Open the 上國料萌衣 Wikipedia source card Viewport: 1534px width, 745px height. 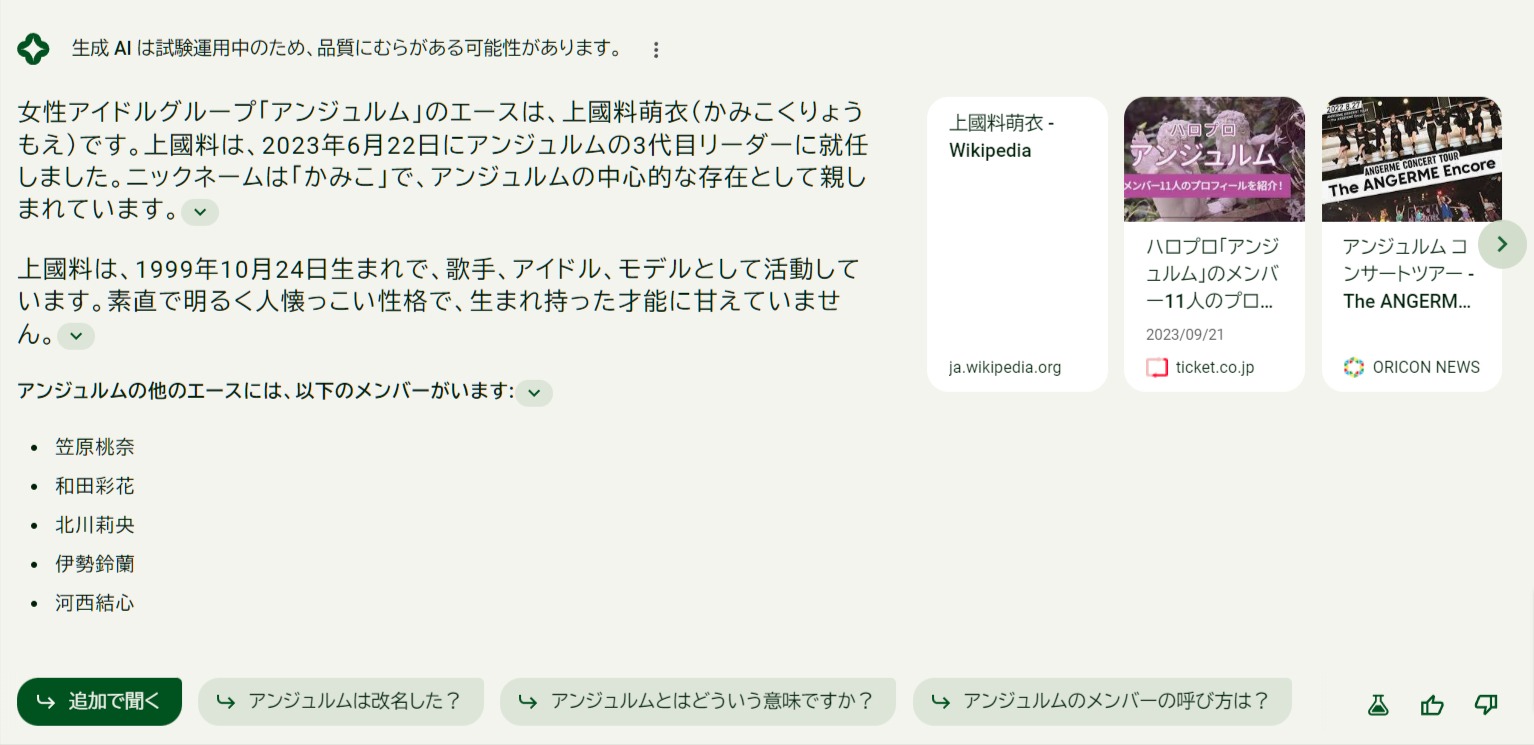[x=1017, y=244]
